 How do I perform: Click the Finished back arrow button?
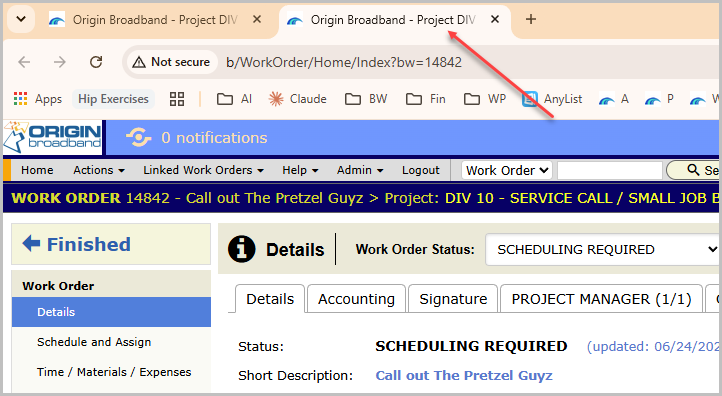pyautogui.click(x=111, y=244)
